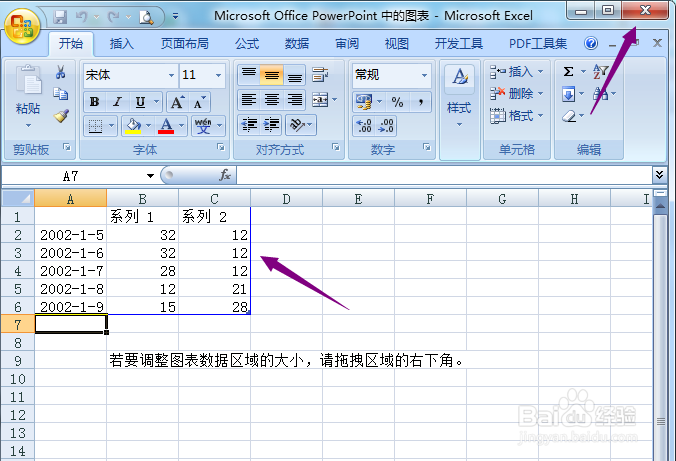Decrease indent in alignment group
The width and height of the screenshot is (676, 461).
pos(249,125)
